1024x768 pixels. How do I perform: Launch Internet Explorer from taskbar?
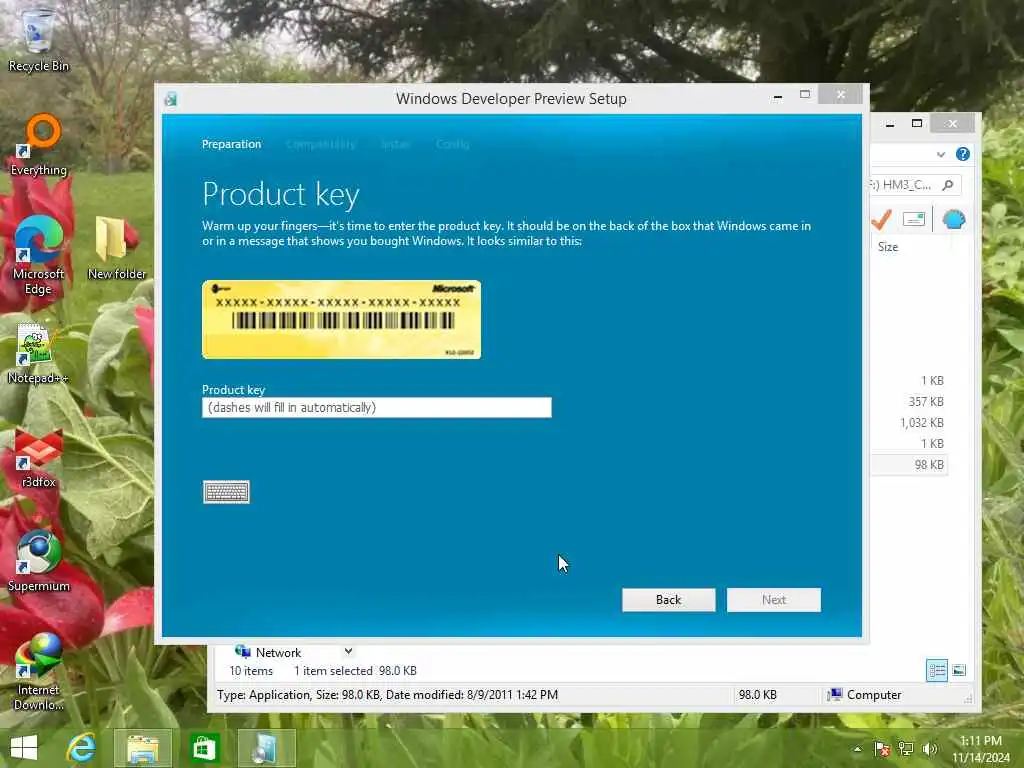tap(81, 748)
